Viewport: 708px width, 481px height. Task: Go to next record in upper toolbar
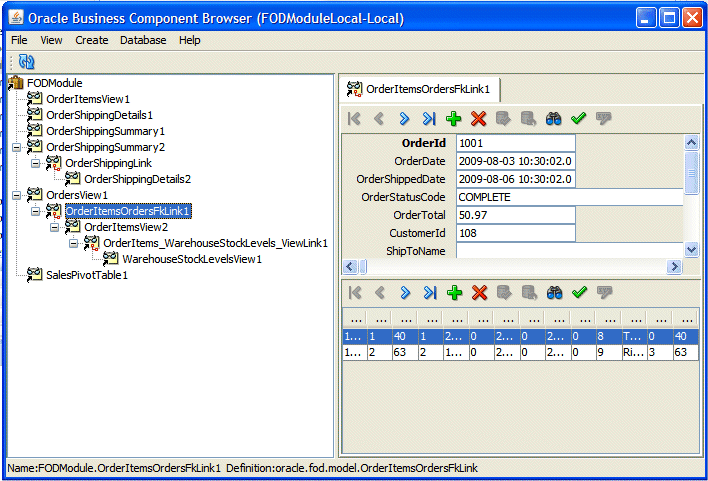[x=404, y=119]
